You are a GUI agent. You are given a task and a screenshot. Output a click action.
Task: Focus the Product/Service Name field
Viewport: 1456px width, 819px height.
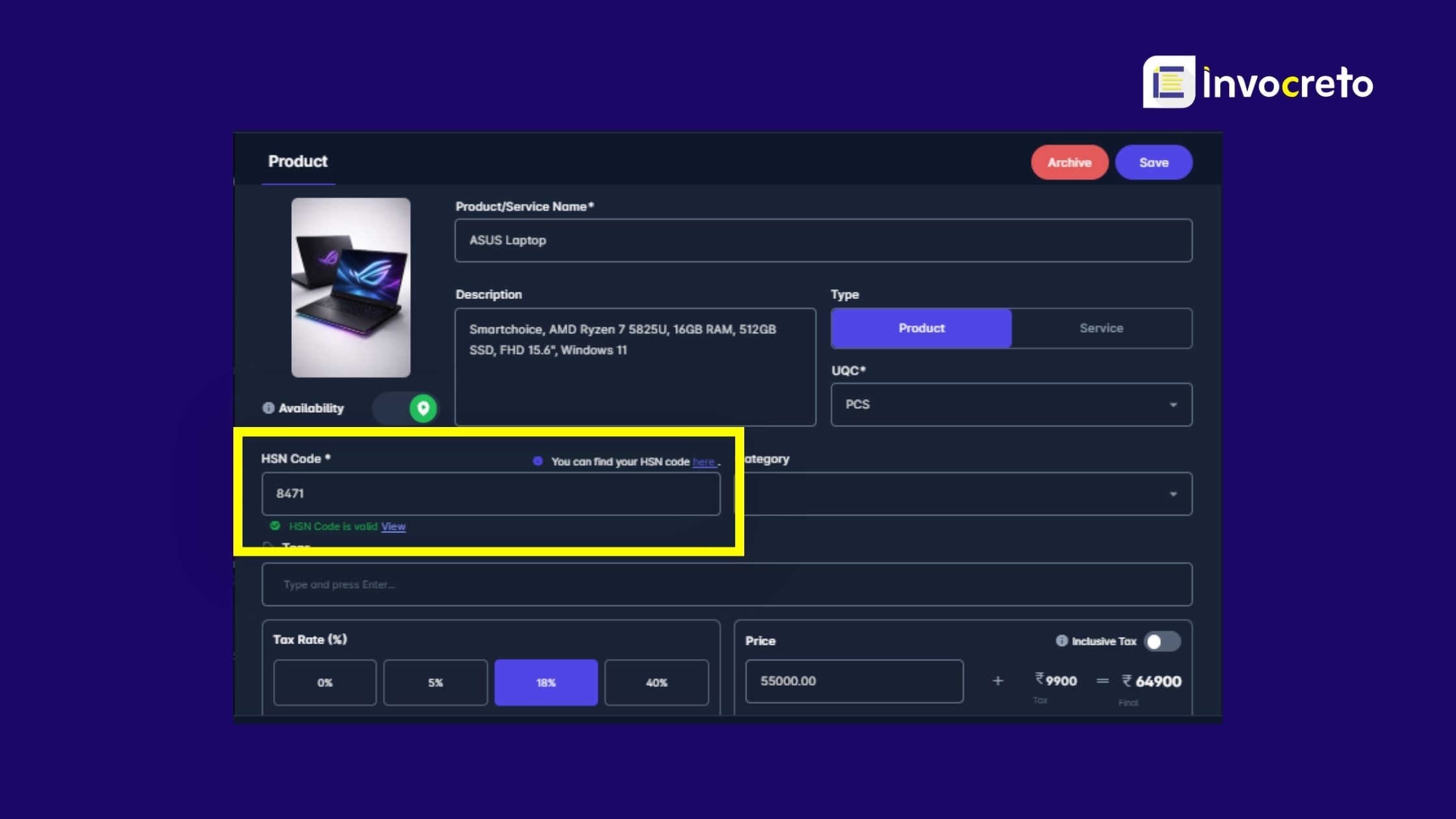coord(824,240)
